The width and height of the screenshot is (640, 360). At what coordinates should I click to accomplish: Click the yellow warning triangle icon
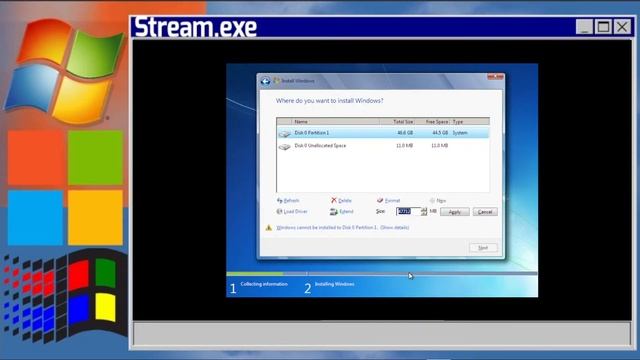point(269,227)
